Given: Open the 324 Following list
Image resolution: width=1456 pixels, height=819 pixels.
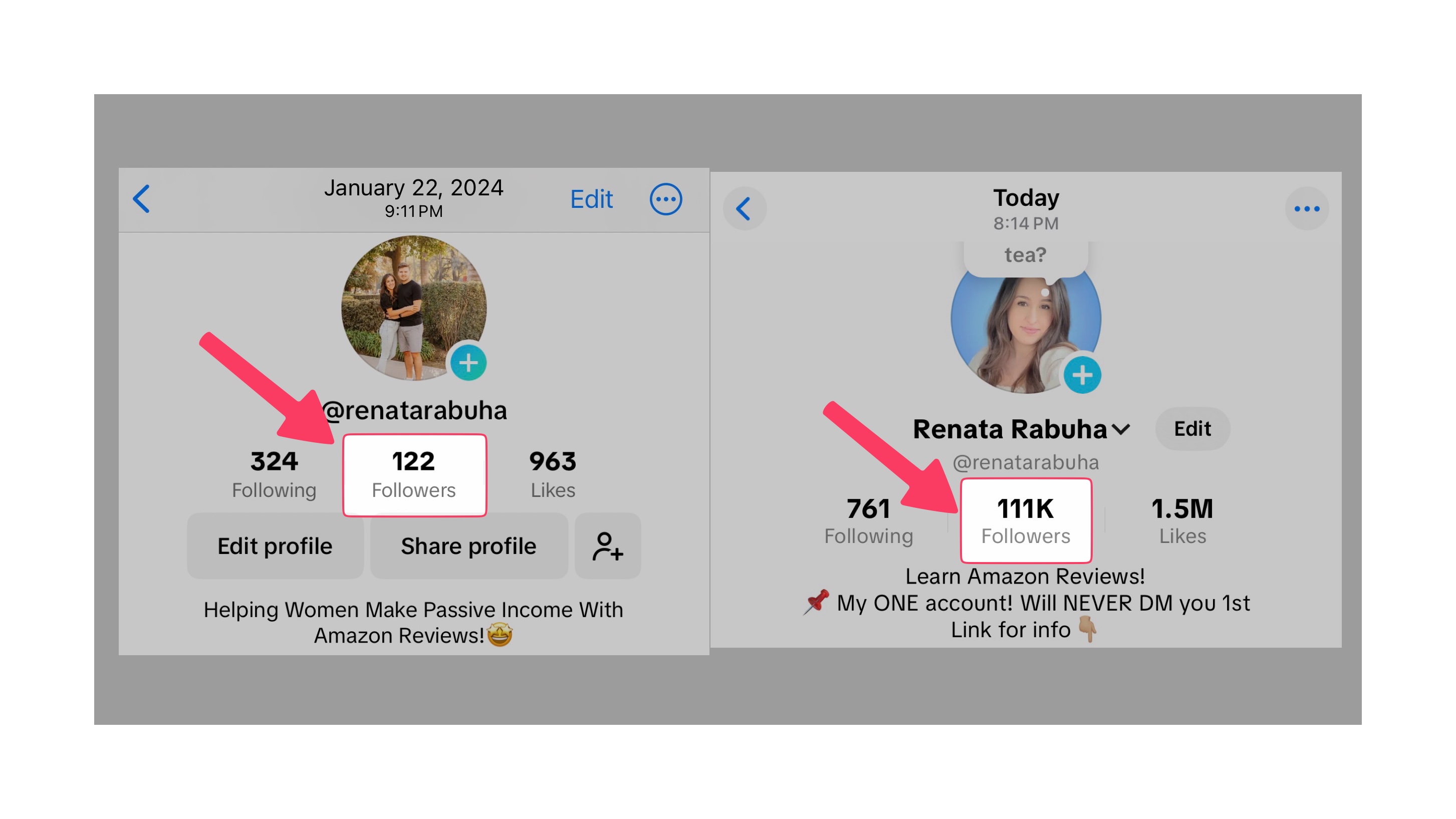Looking at the screenshot, I should click(x=274, y=474).
